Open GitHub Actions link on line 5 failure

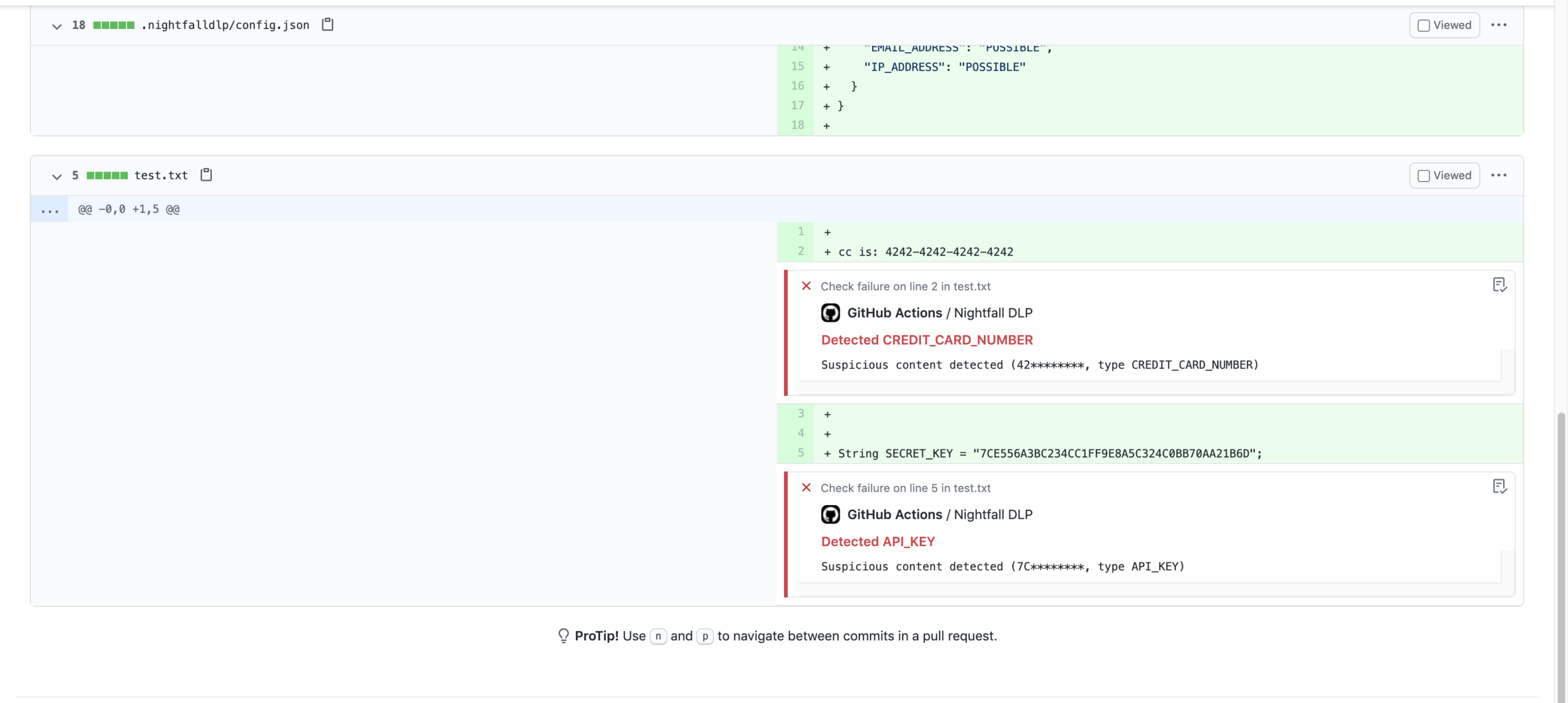(x=894, y=514)
